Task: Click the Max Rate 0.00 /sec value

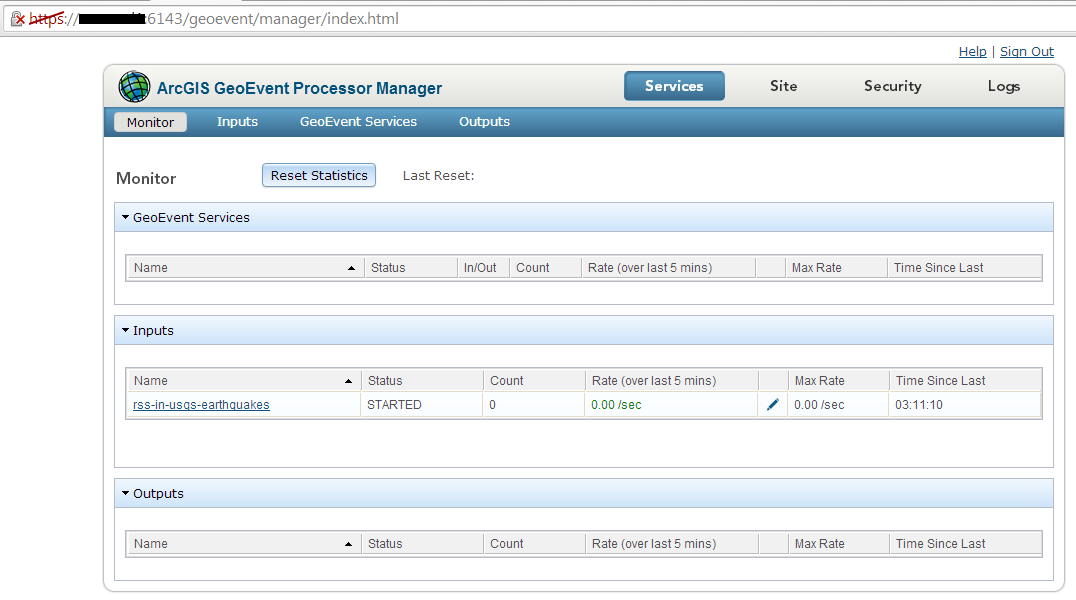Action: [819, 405]
